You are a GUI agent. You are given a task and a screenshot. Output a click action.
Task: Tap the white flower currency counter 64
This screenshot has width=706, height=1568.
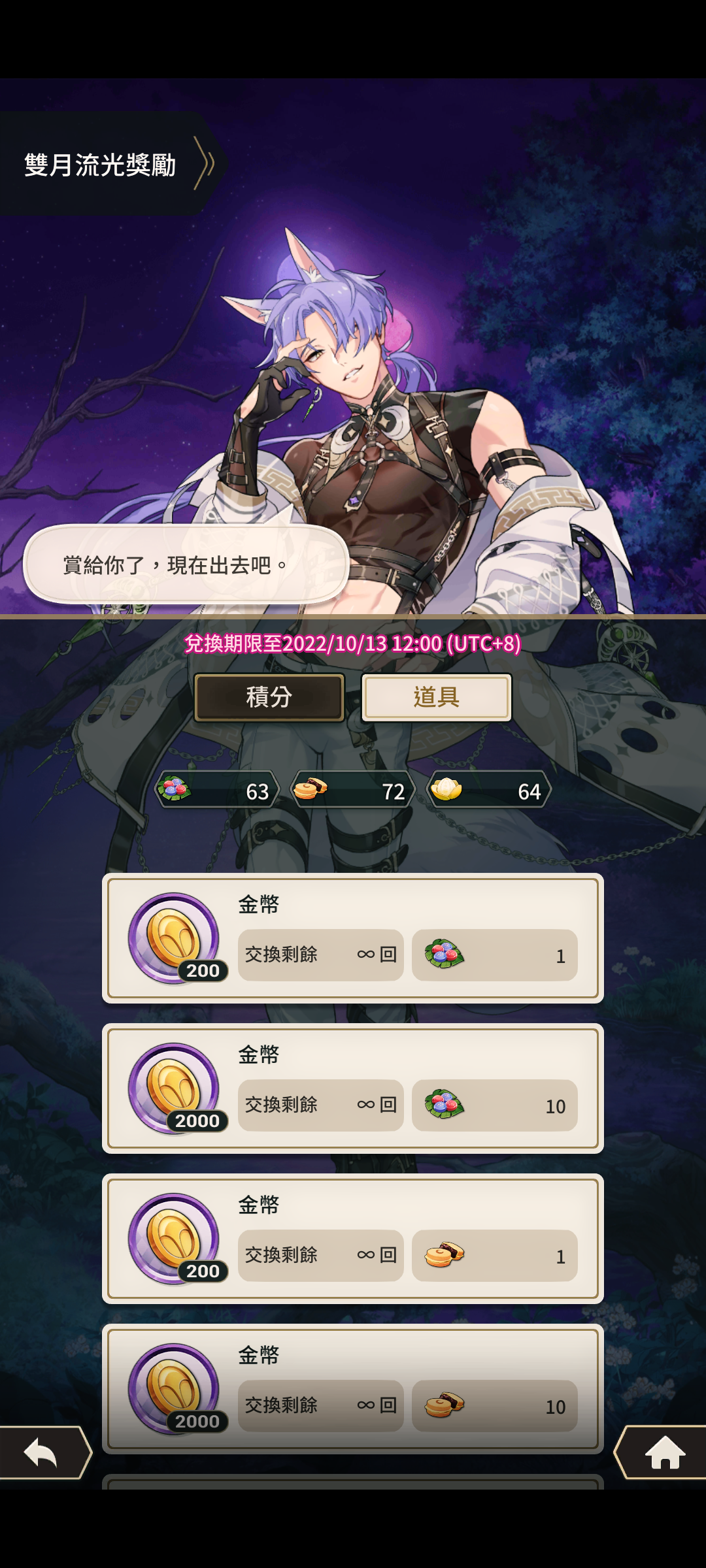pos(488,790)
